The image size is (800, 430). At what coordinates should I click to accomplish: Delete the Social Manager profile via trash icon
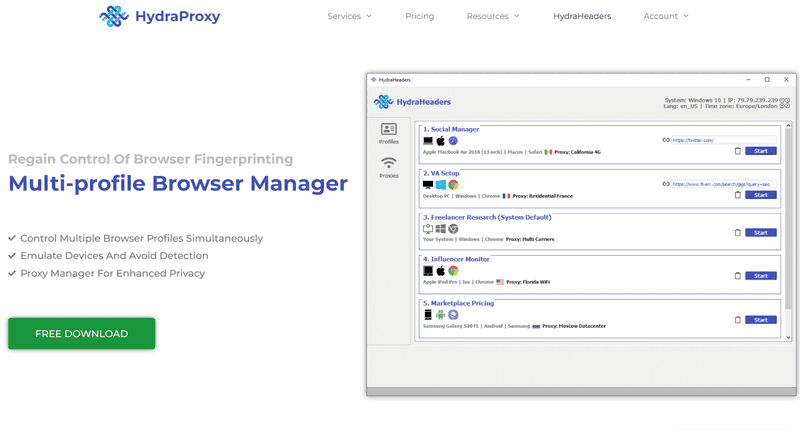pyautogui.click(x=737, y=151)
